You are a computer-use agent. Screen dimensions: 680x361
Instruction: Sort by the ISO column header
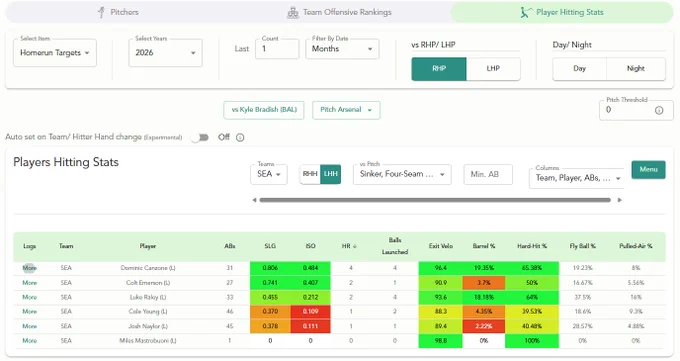311,246
